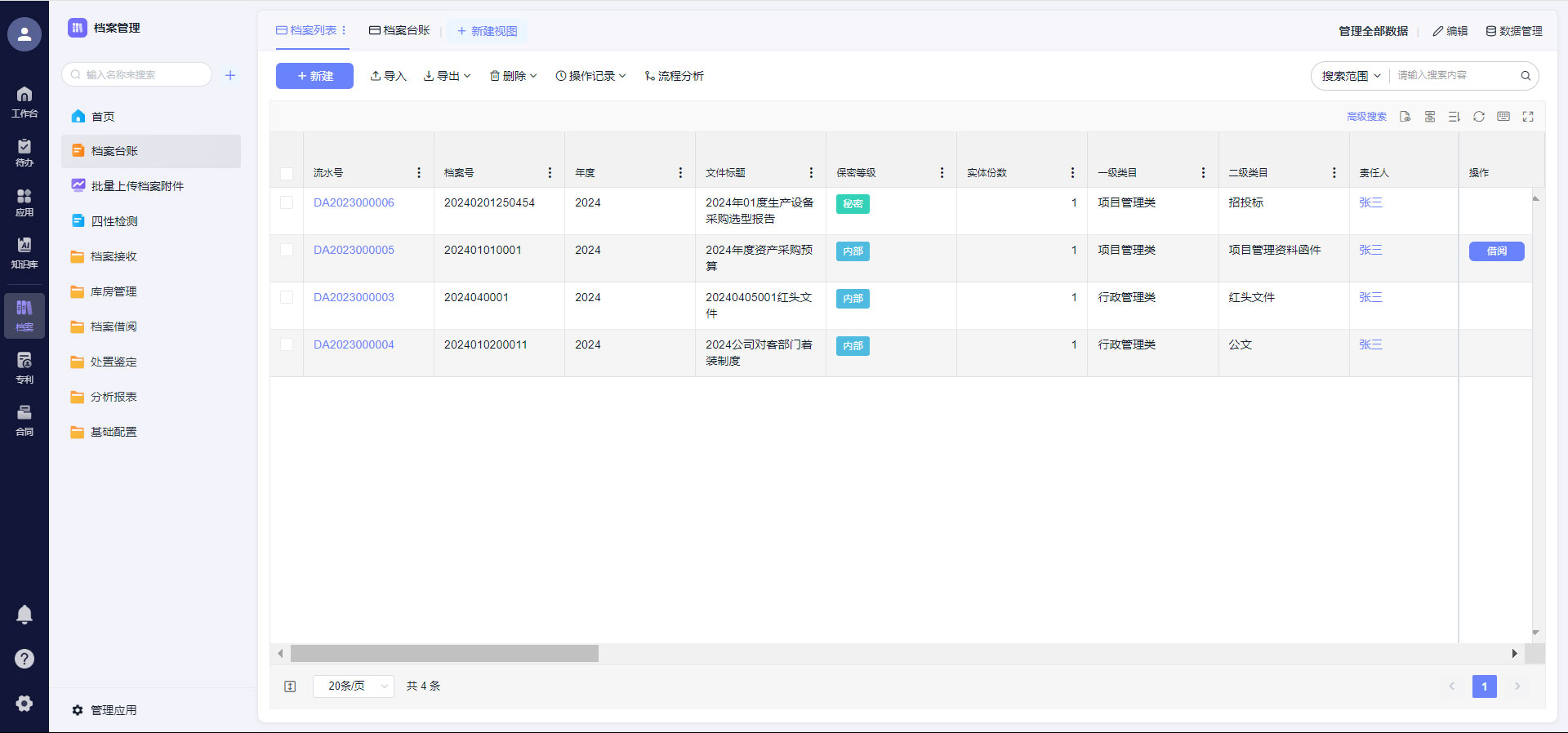The width and height of the screenshot is (1568, 733).
Task: Open the 搜索范围 dropdown
Action: click(1351, 76)
